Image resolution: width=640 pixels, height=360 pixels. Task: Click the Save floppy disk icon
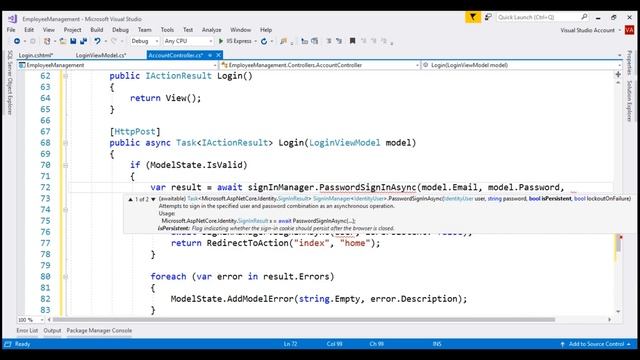click(73, 41)
